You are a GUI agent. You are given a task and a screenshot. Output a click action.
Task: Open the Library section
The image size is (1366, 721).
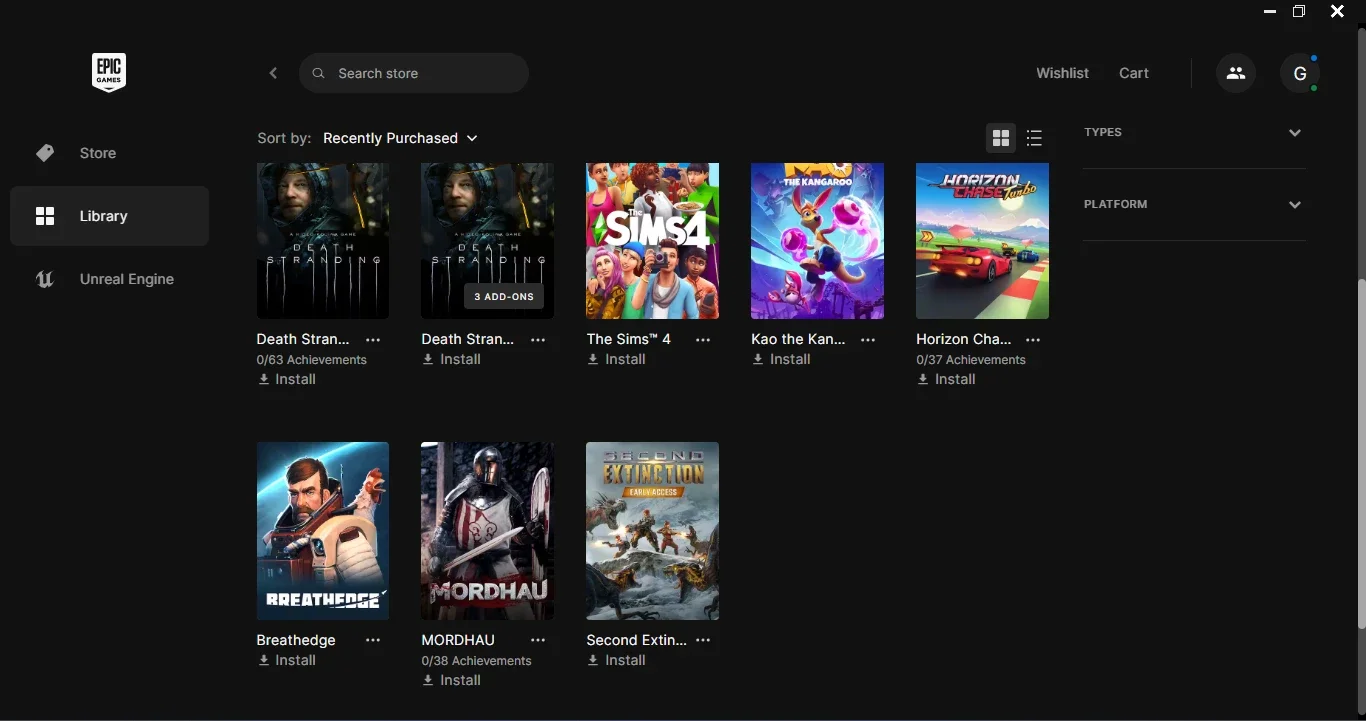(109, 216)
